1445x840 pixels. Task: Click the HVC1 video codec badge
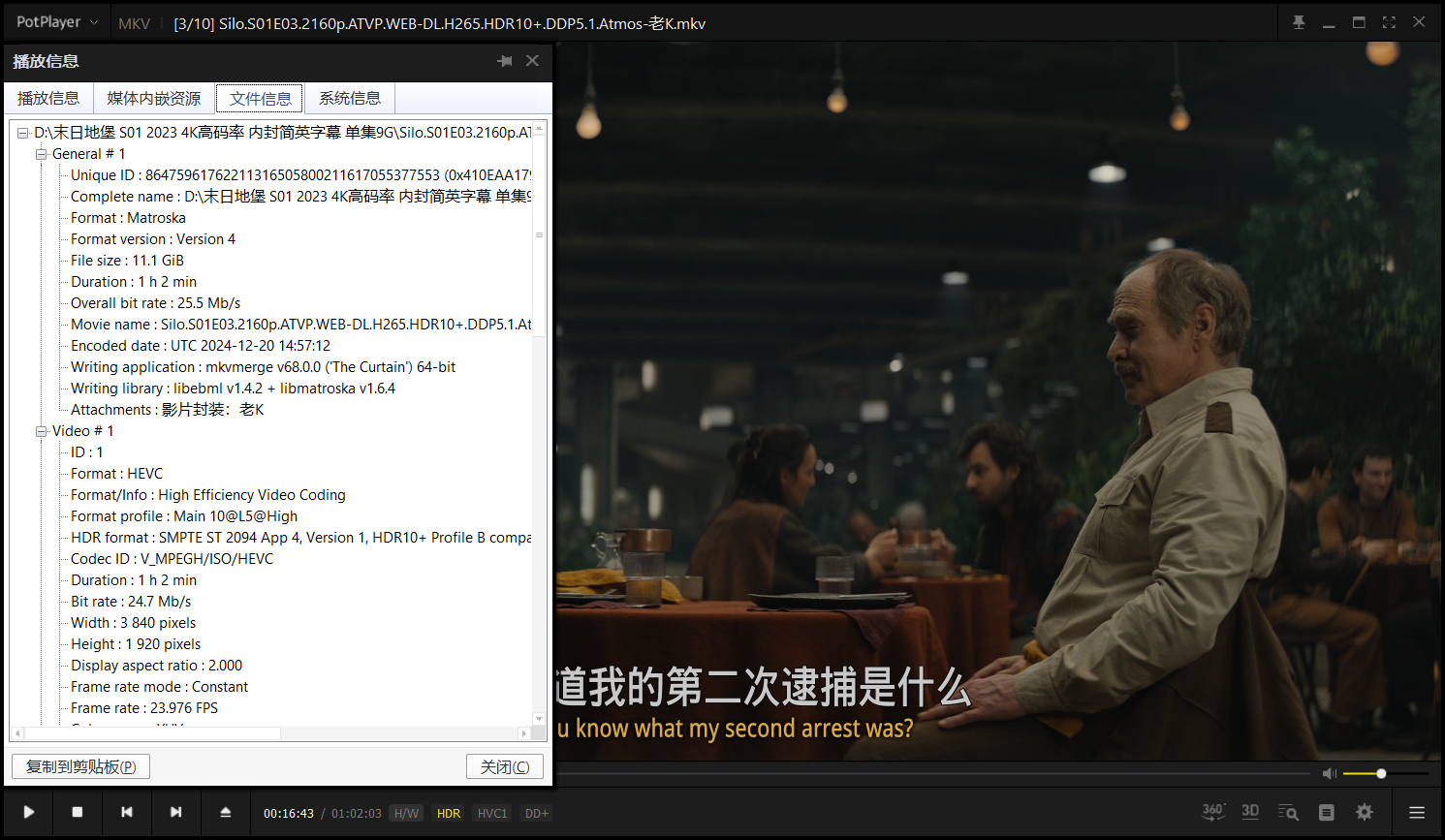[x=492, y=814]
